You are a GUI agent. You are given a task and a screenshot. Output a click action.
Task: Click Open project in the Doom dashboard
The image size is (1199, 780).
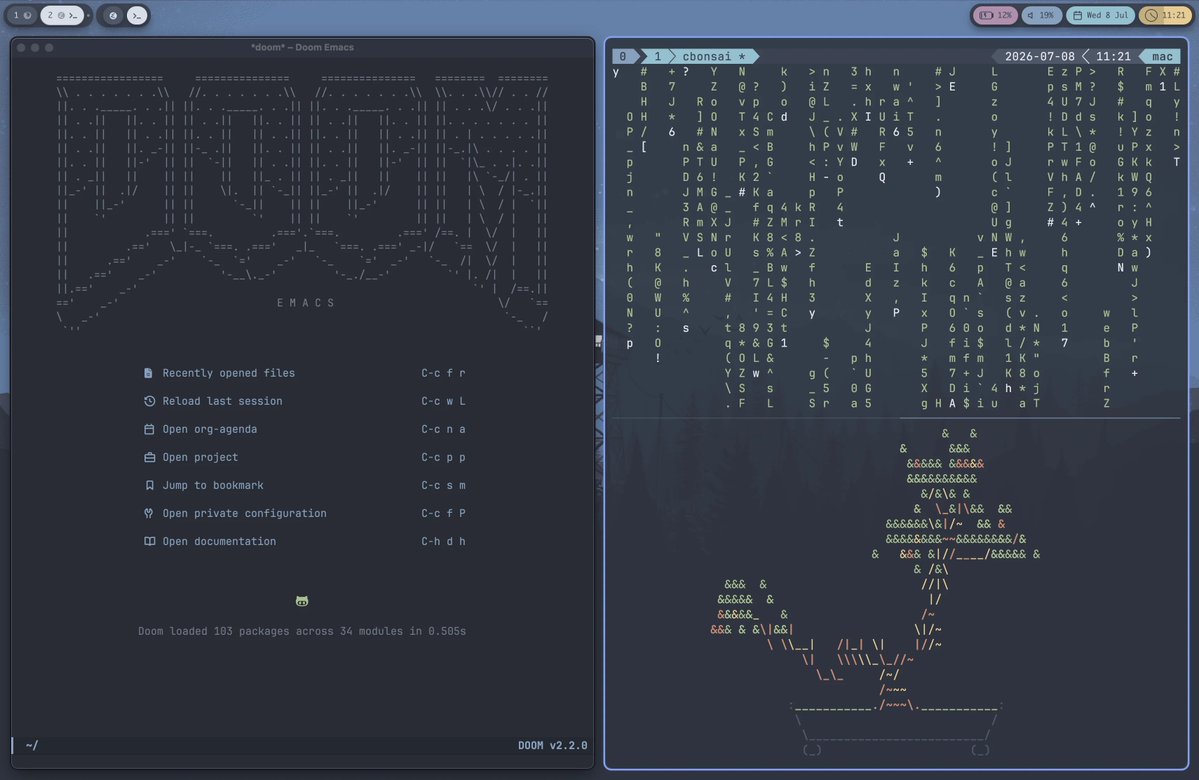tap(200, 457)
